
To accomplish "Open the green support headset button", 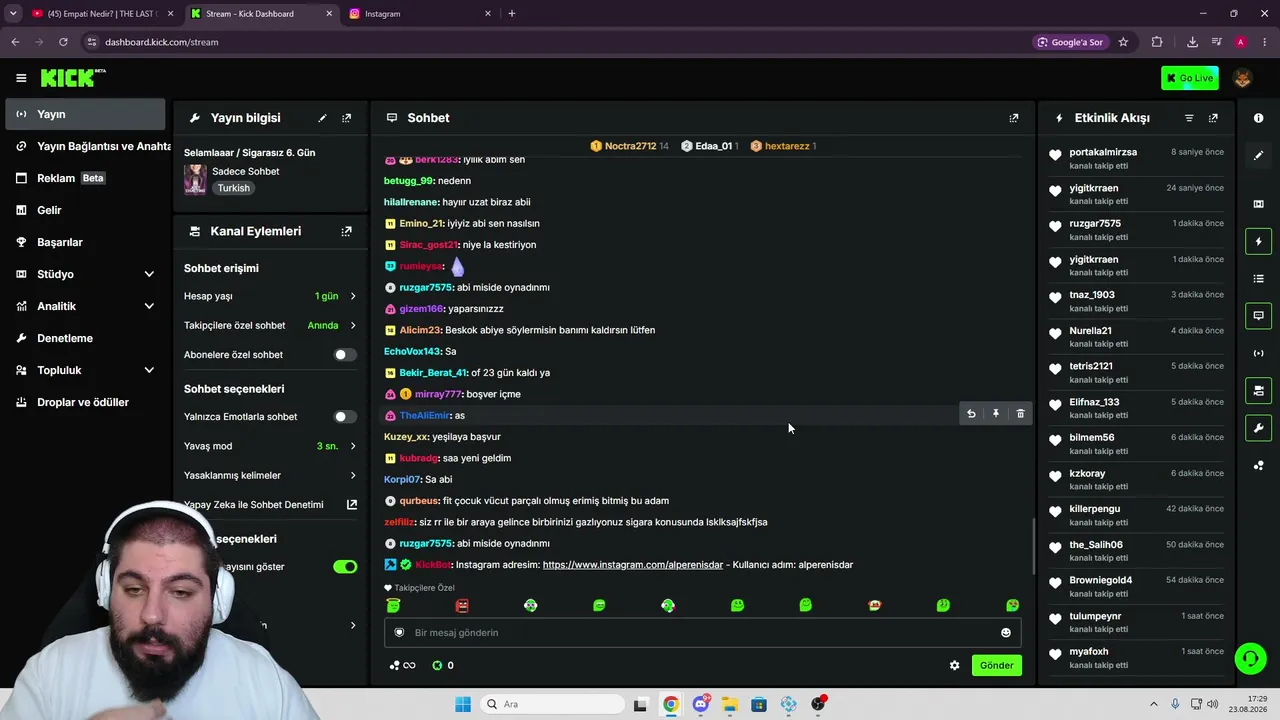I will click(x=1250, y=658).
